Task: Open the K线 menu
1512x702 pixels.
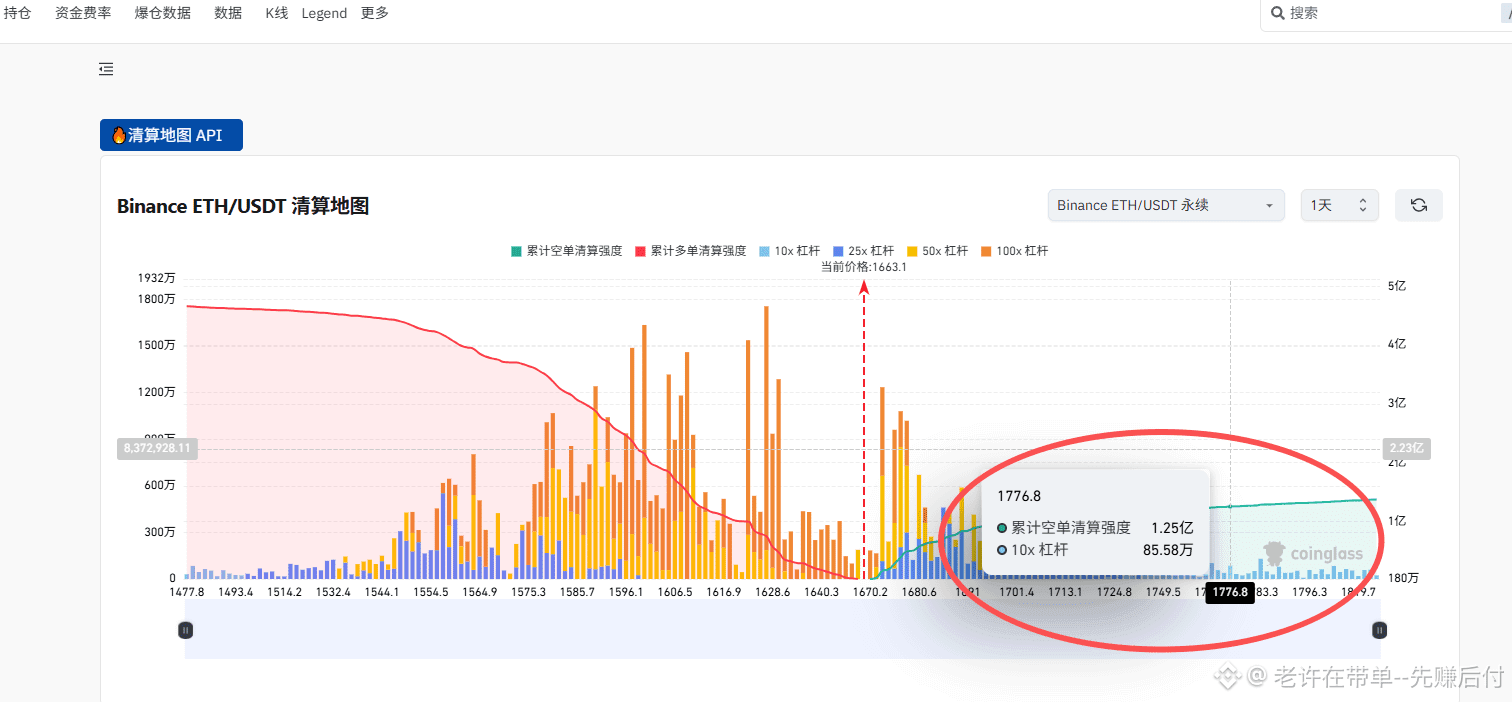Action: pos(277,13)
